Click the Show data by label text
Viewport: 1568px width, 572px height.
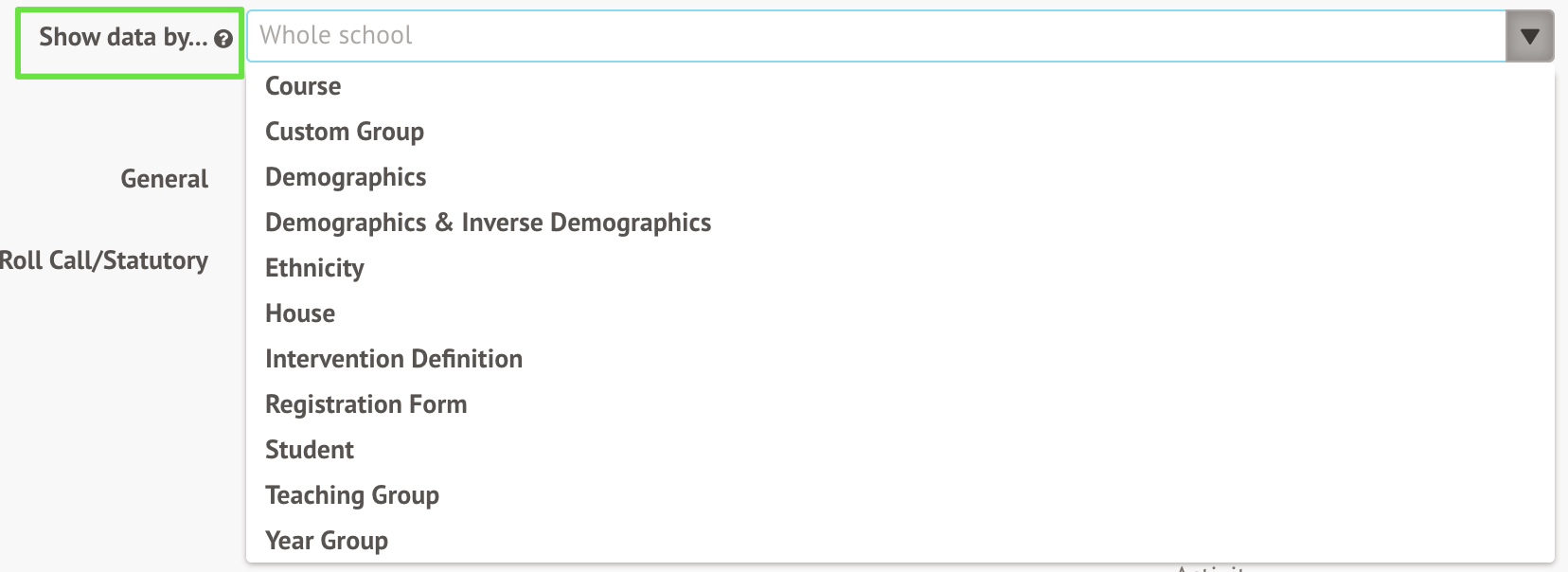coord(122,38)
